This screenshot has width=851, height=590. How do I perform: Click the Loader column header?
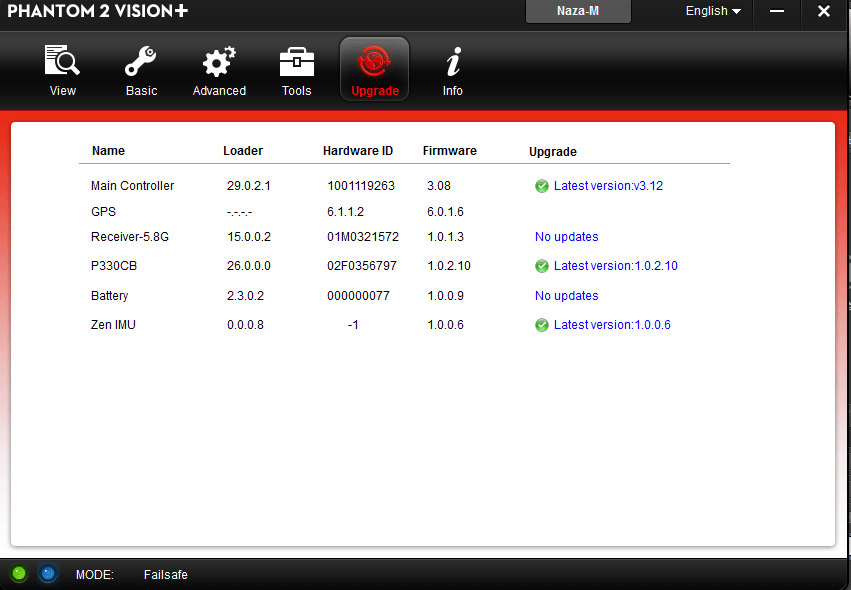coord(243,150)
